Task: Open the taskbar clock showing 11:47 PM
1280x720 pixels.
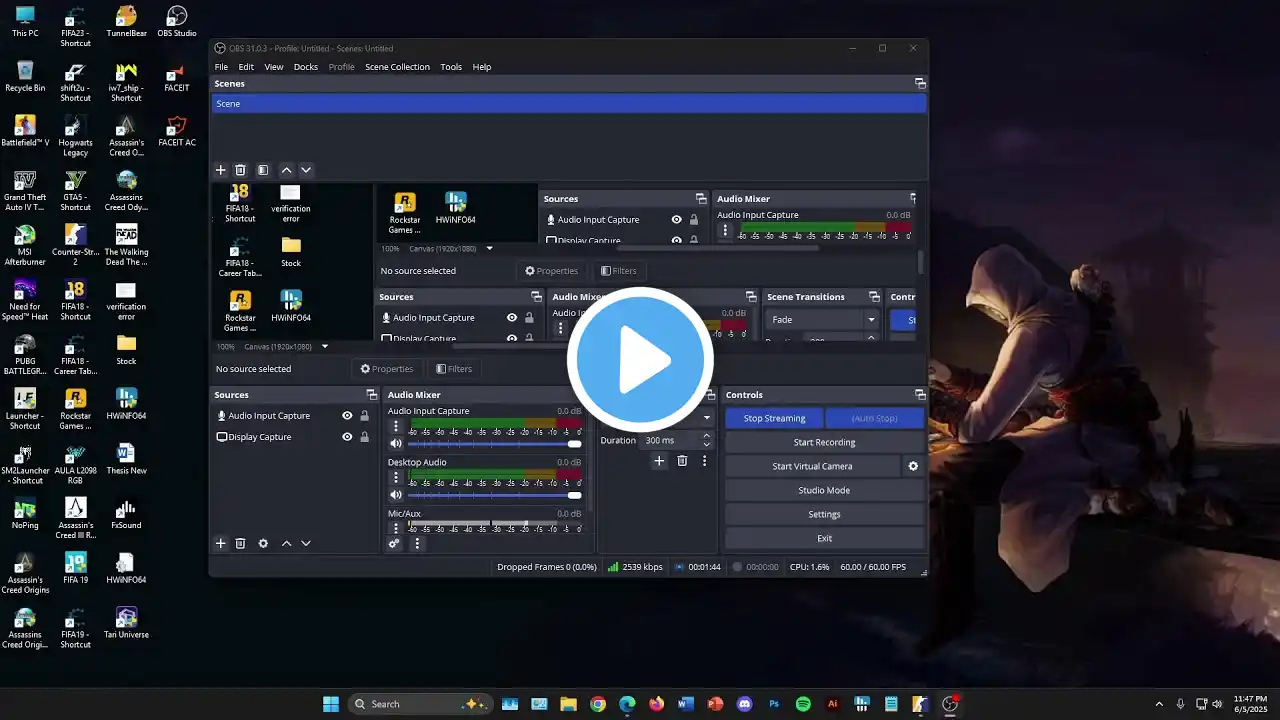Action: click(1250, 704)
